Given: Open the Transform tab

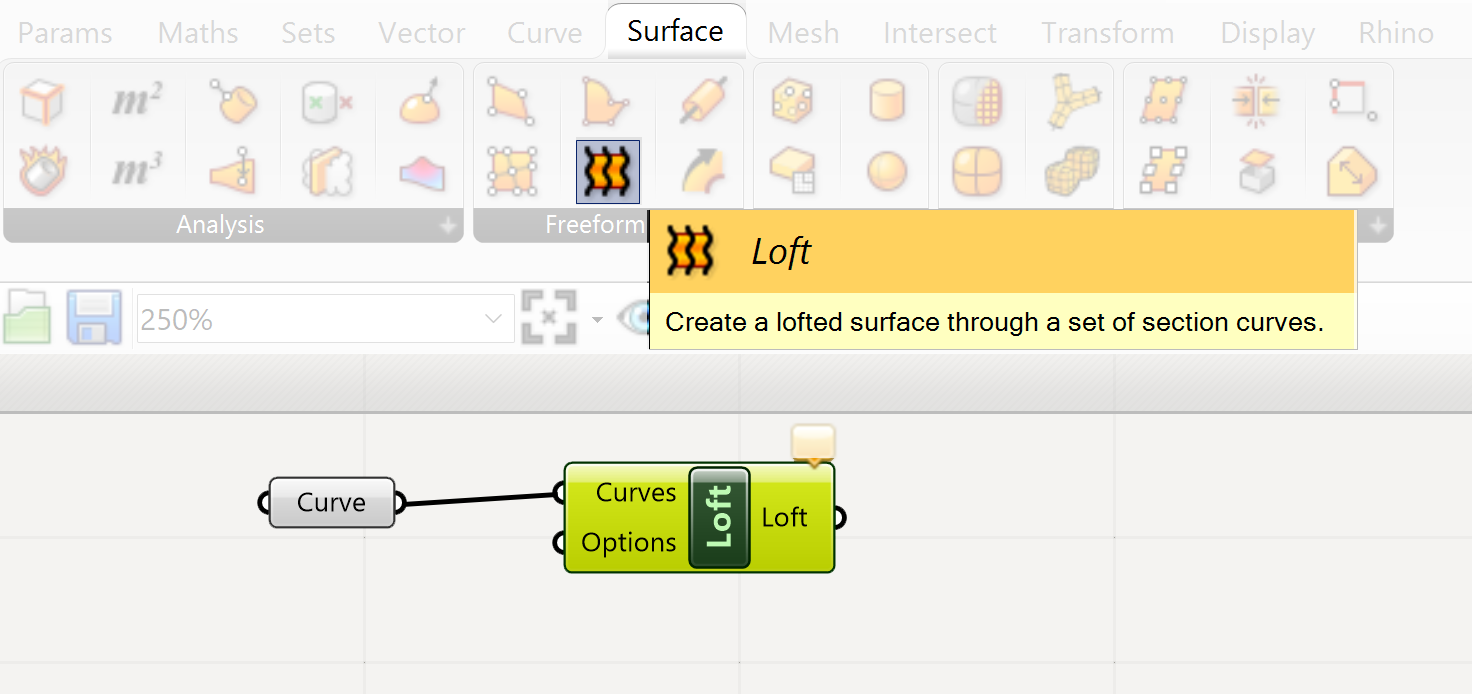Looking at the screenshot, I should pos(1107,33).
